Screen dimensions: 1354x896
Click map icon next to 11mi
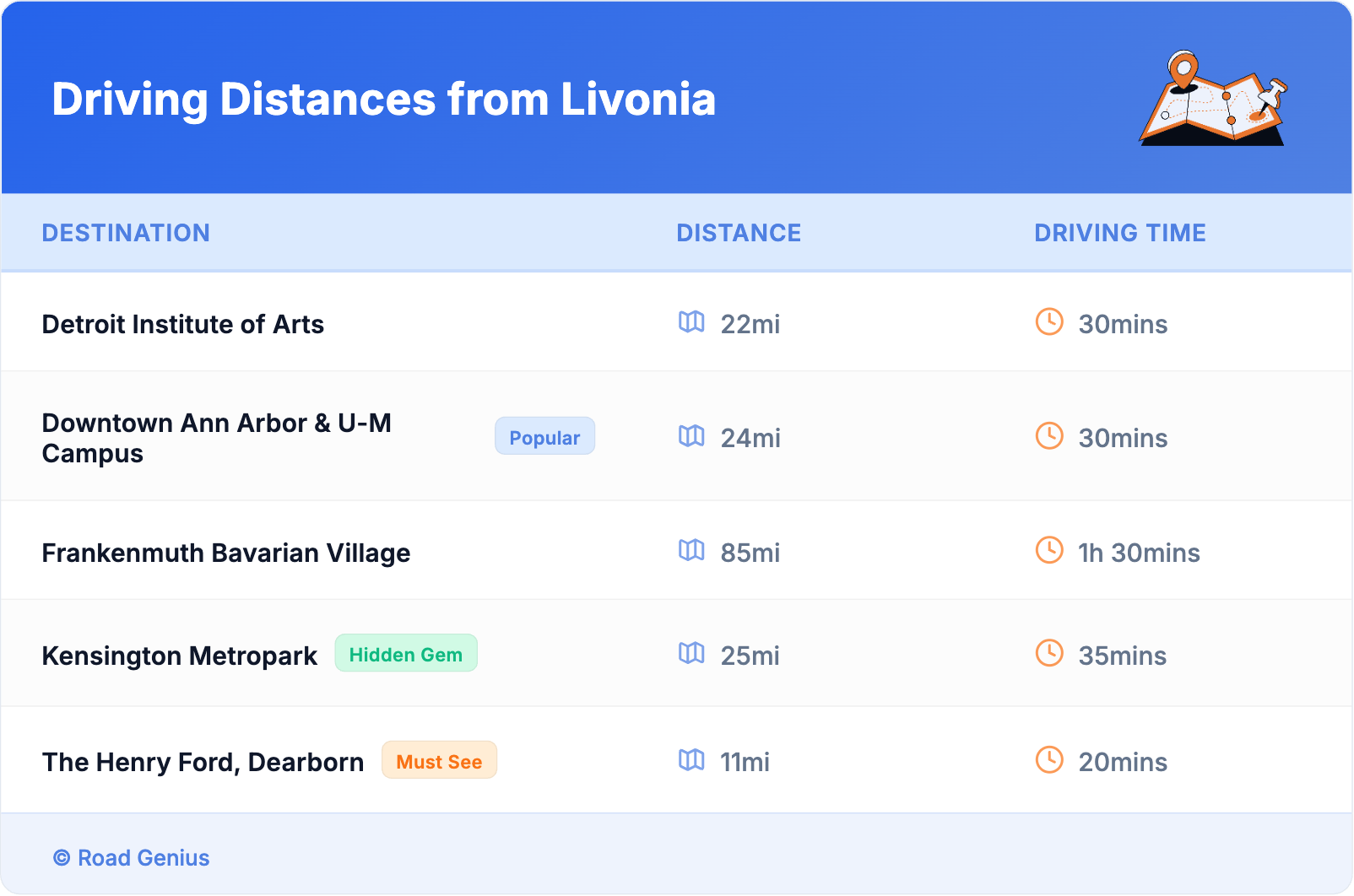click(691, 760)
